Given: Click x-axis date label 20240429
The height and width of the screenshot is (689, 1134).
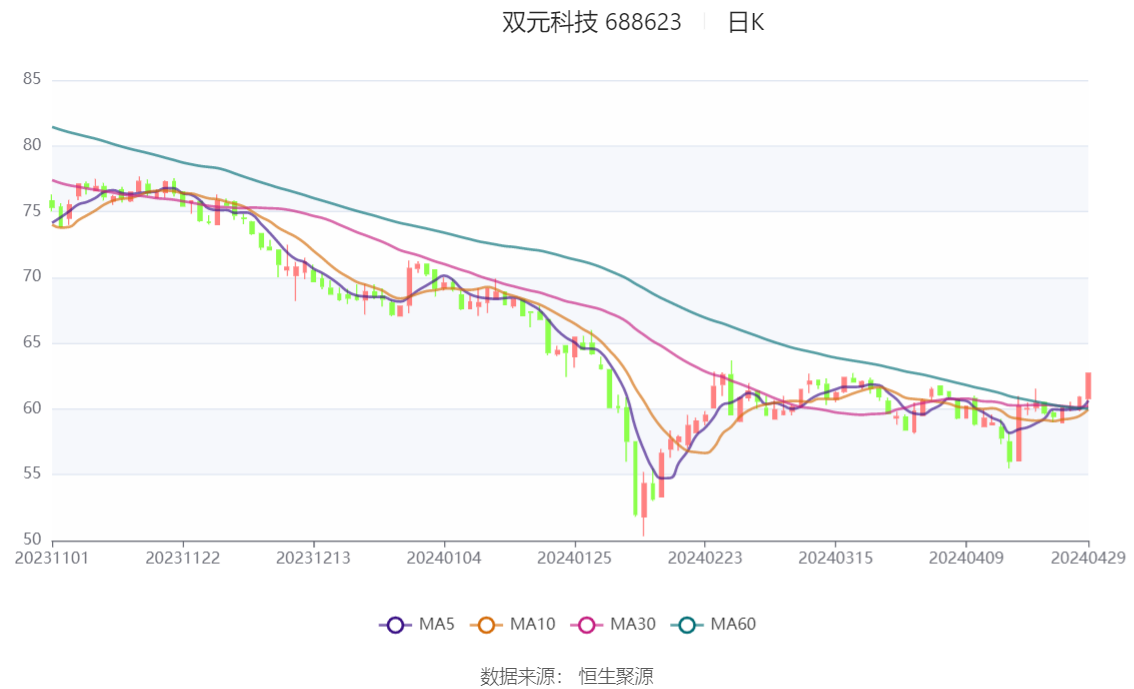Looking at the screenshot, I should point(1088,558).
